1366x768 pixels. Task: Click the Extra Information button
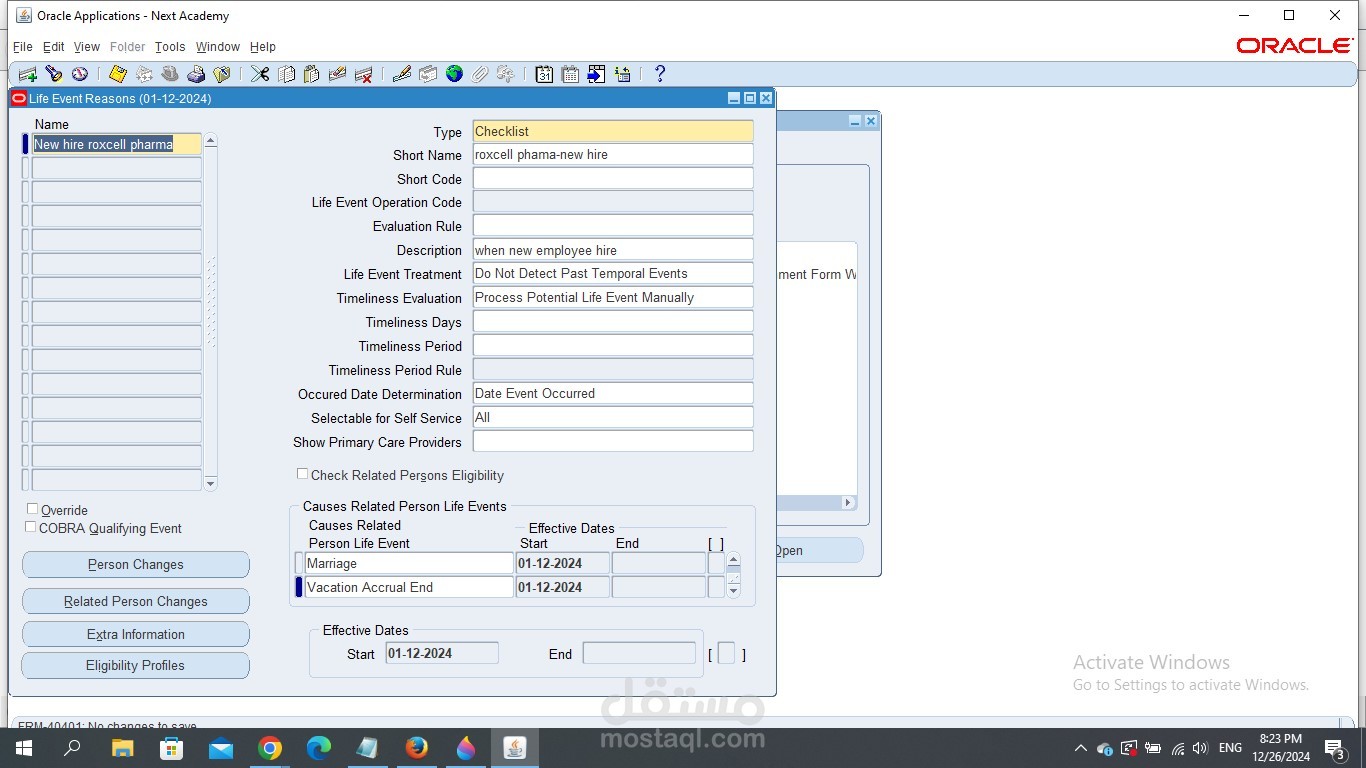click(136, 635)
